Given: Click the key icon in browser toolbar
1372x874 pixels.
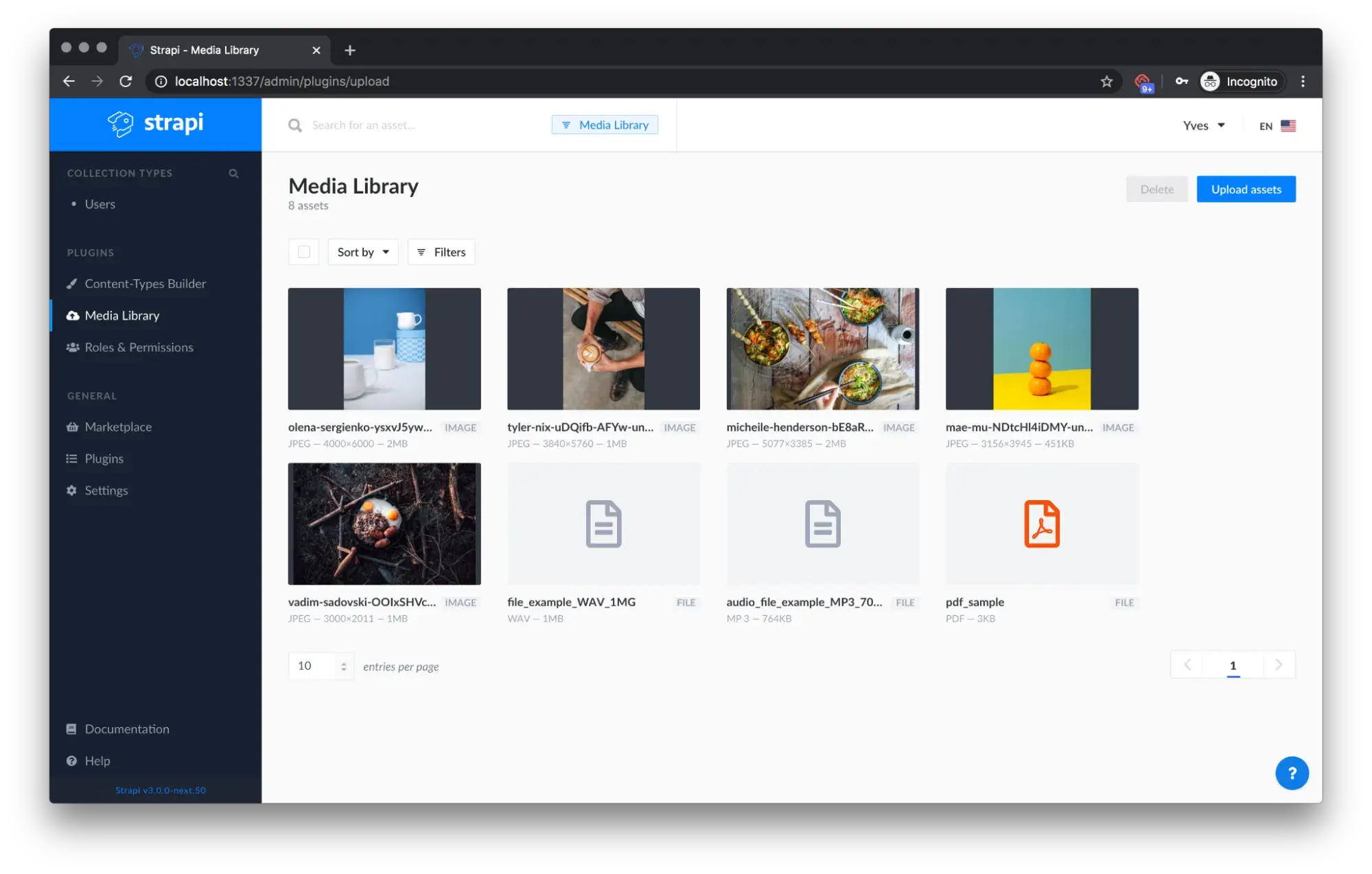Looking at the screenshot, I should tap(1181, 82).
